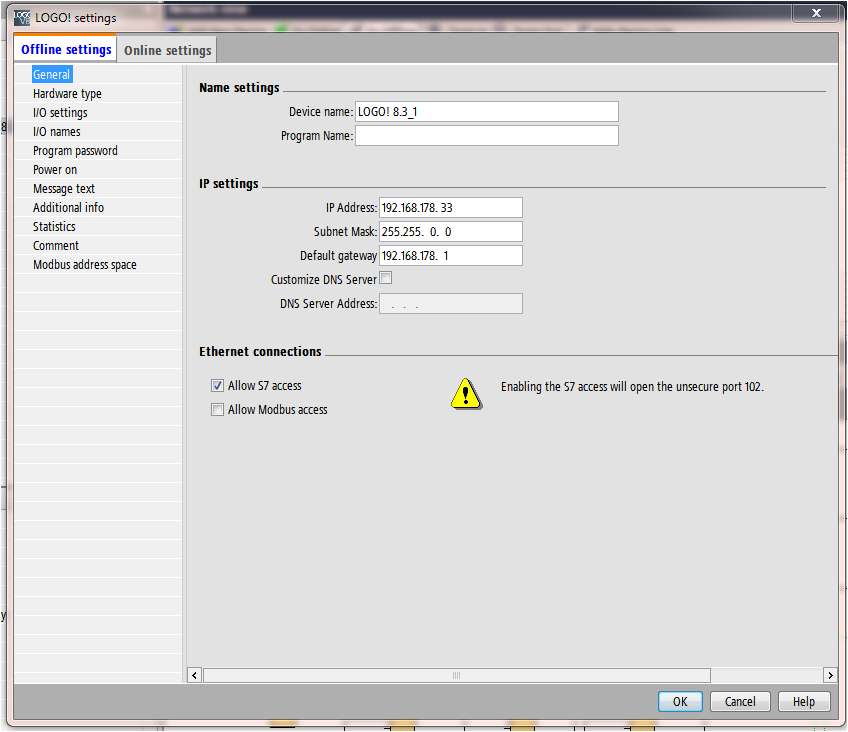Viewport: 848px width, 732px height.
Task: Enable the Allow Modbus access checkbox
Action: [x=217, y=410]
